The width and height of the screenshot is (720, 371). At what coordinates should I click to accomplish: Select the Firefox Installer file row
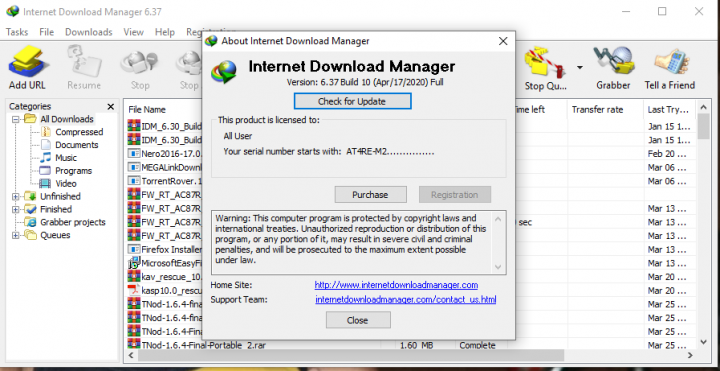tap(164, 250)
